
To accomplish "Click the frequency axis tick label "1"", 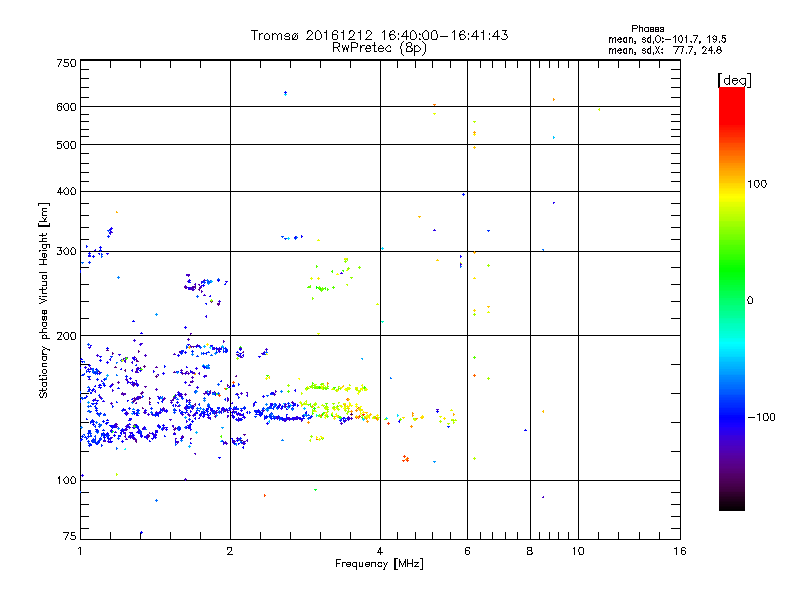I will [80, 551].
